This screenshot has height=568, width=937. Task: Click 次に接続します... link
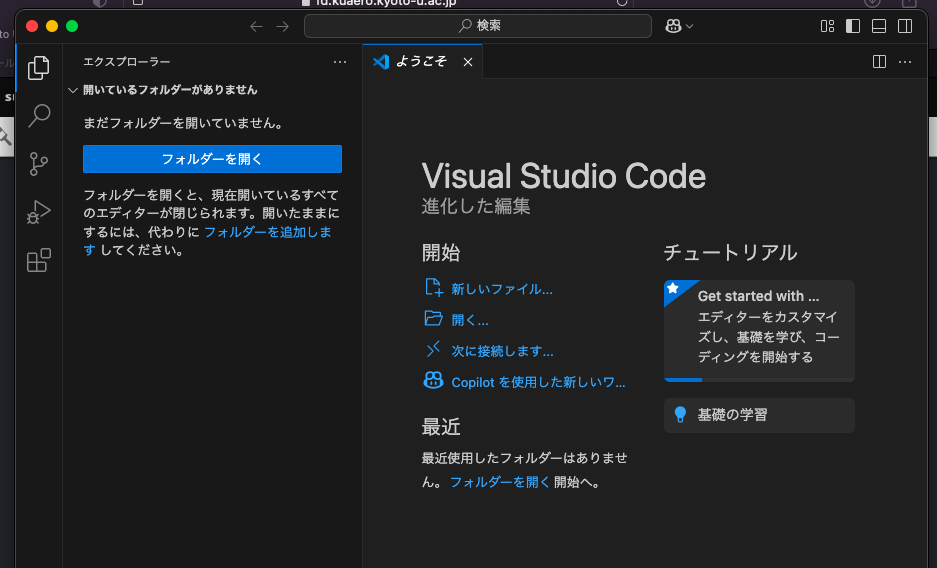pyautogui.click(x=502, y=351)
